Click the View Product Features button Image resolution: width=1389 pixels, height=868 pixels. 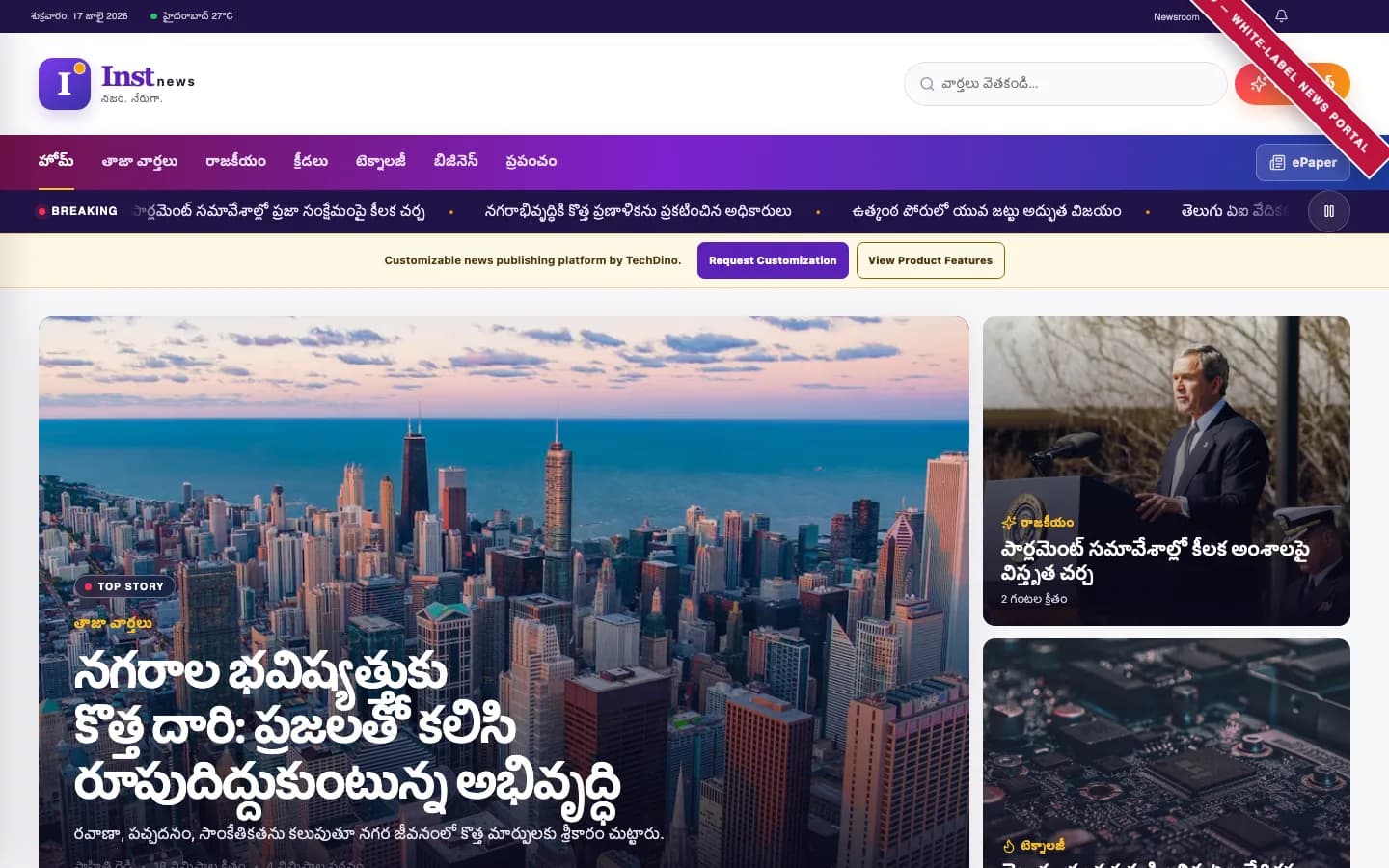(930, 260)
